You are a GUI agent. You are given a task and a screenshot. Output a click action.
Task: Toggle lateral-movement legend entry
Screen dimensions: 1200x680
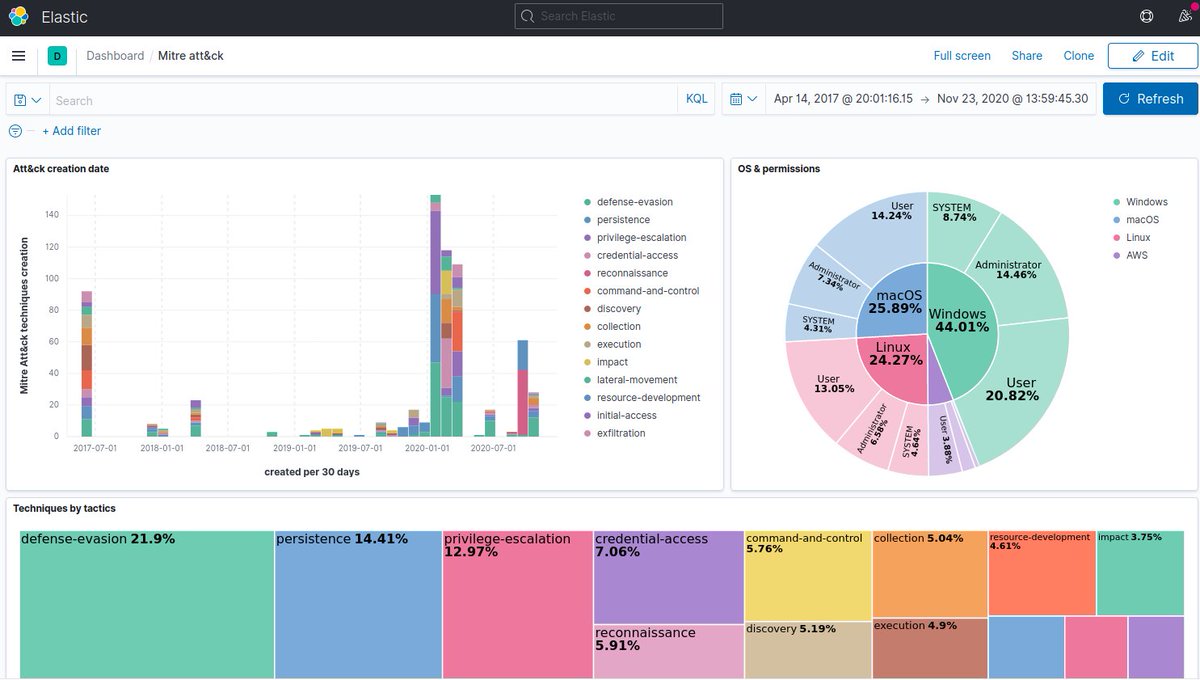[x=637, y=380]
